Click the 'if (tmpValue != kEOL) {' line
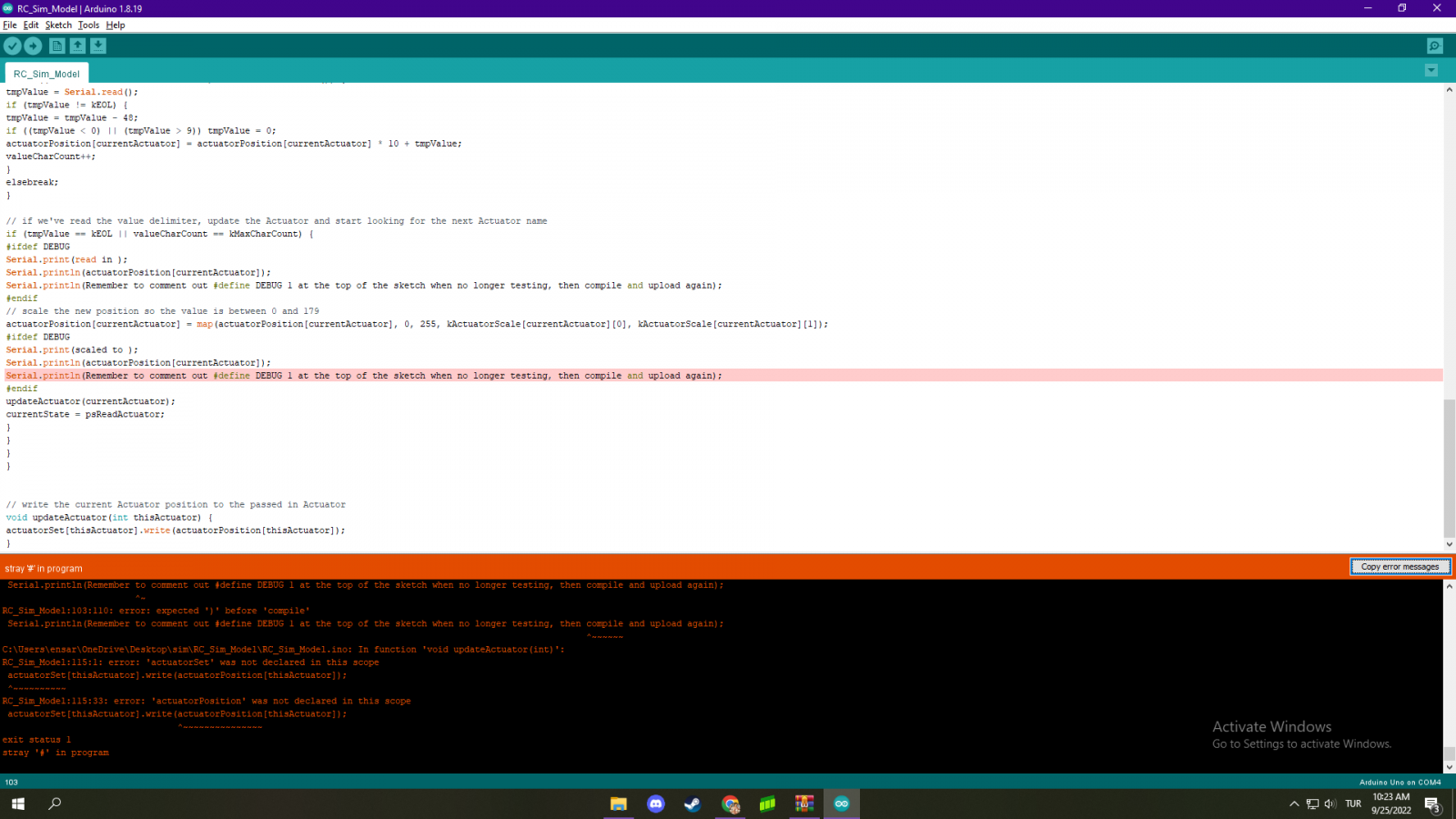The image size is (1456, 819). coord(67,105)
